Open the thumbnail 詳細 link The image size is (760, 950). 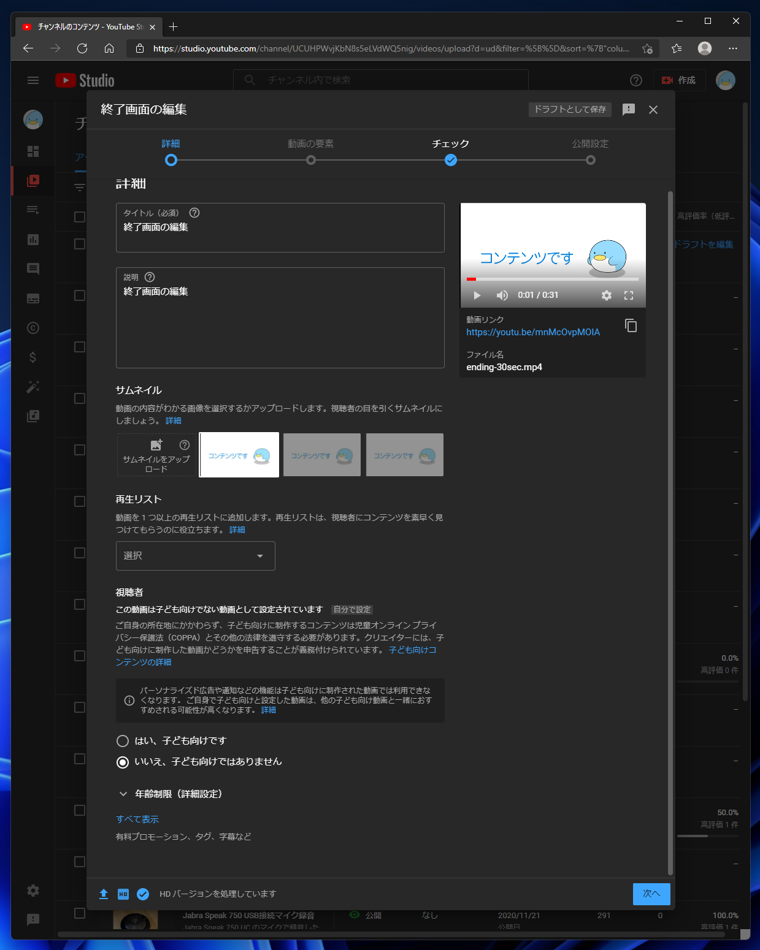click(173, 420)
